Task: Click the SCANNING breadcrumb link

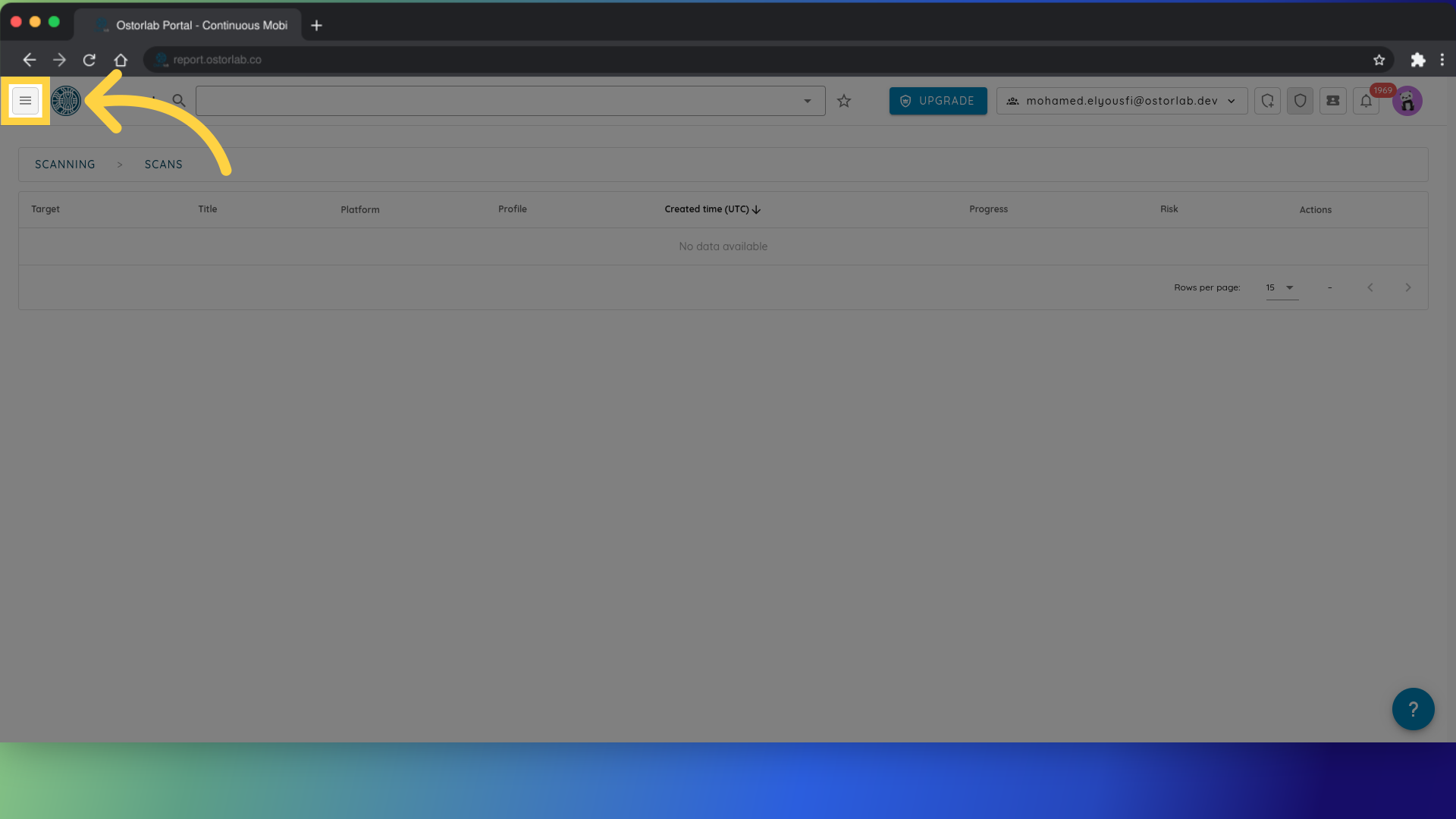Action: 65,165
